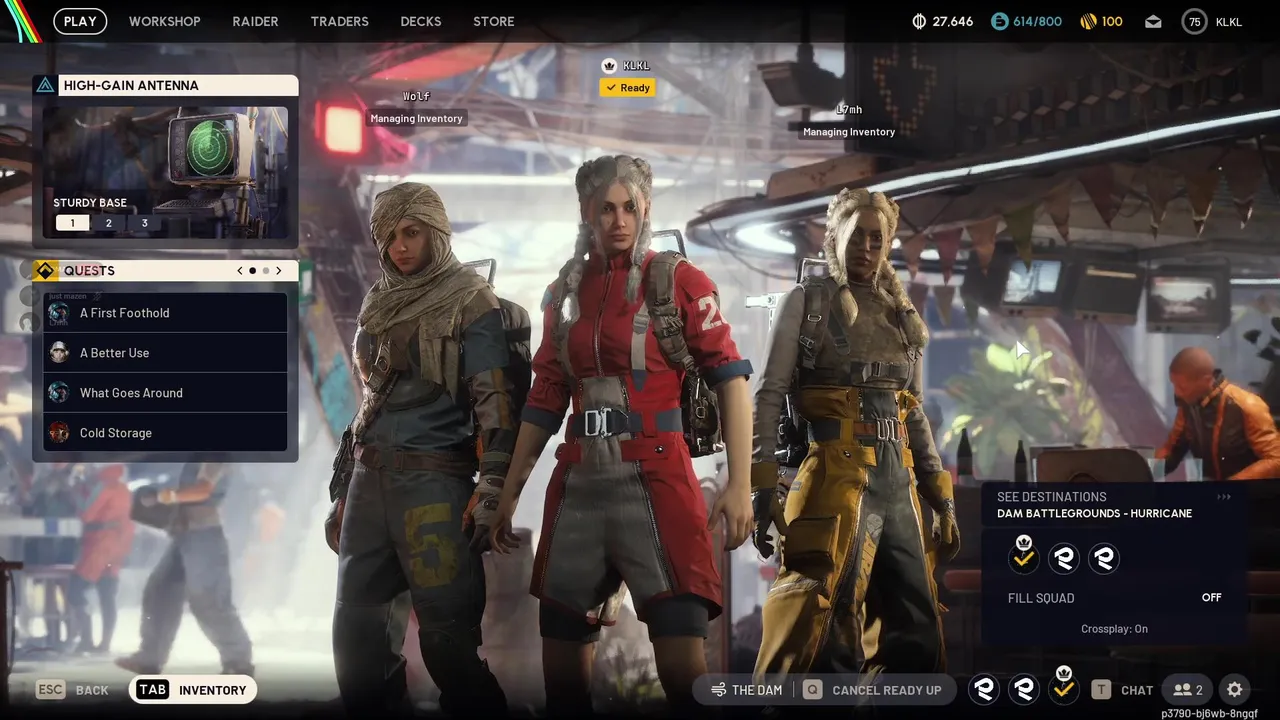Toggle Fill Squad OFF switch

1211,598
